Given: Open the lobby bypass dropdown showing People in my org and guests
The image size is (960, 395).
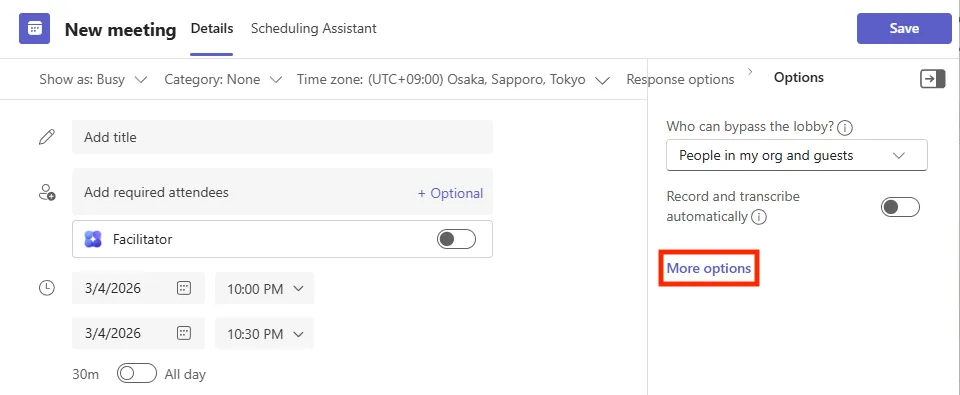Looking at the screenshot, I should (797, 156).
